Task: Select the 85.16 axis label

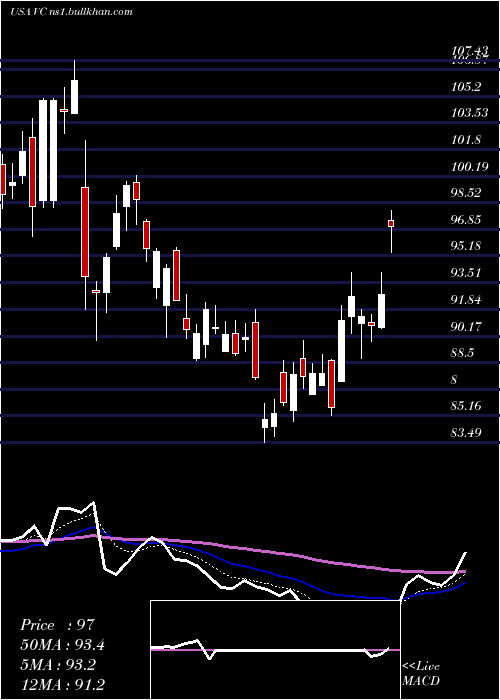Action: [466, 406]
